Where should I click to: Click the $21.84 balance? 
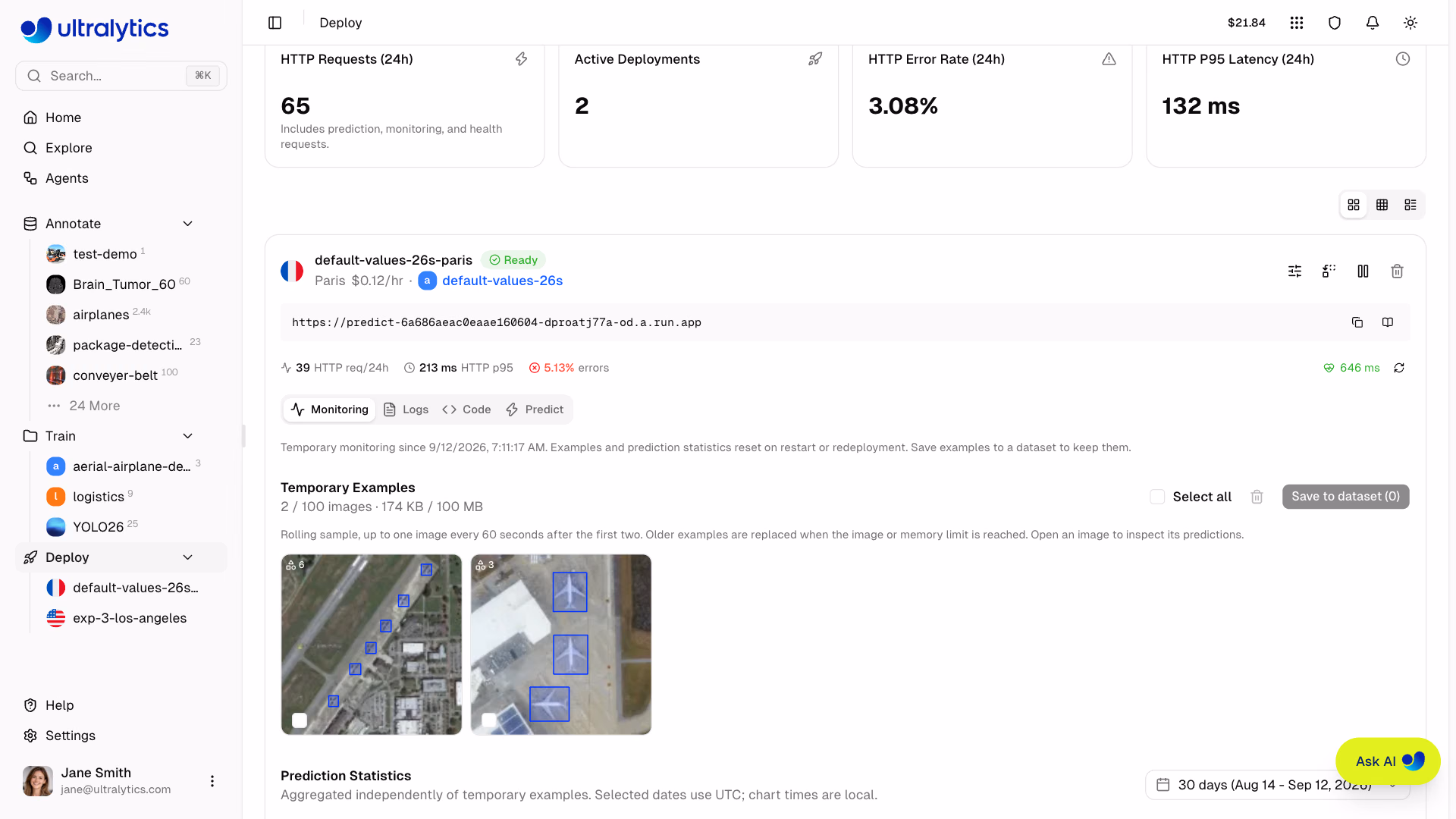click(x=1246, y=23)
